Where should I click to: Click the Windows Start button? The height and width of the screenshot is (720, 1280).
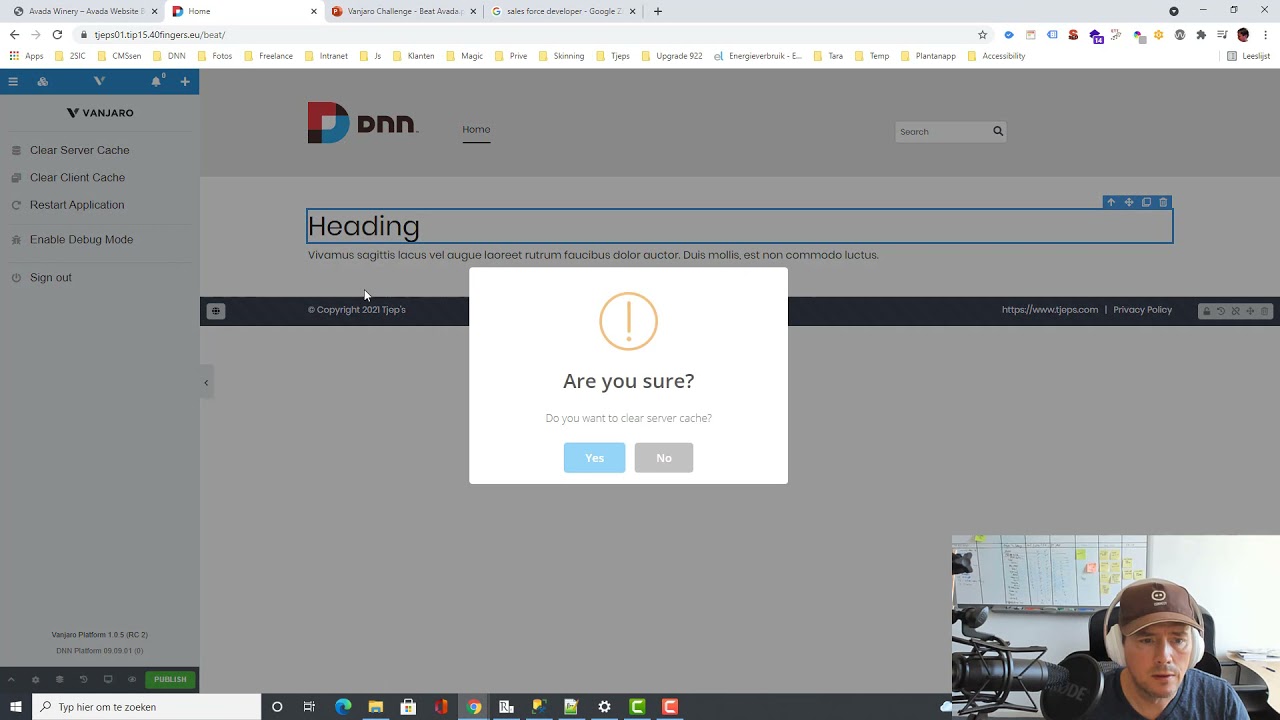coord(16,707)
